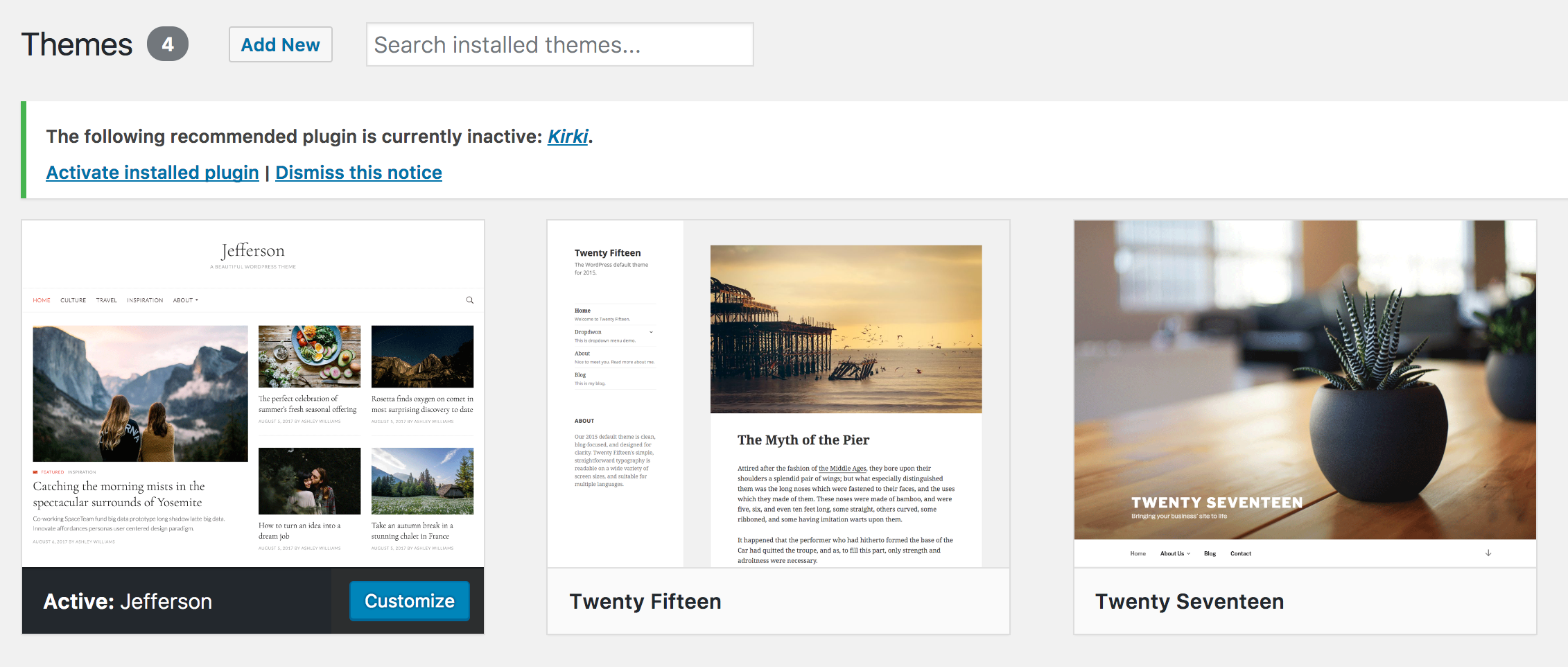
Task: Click CULTURE in Jefferson preview menu
Action: (73, 300)
